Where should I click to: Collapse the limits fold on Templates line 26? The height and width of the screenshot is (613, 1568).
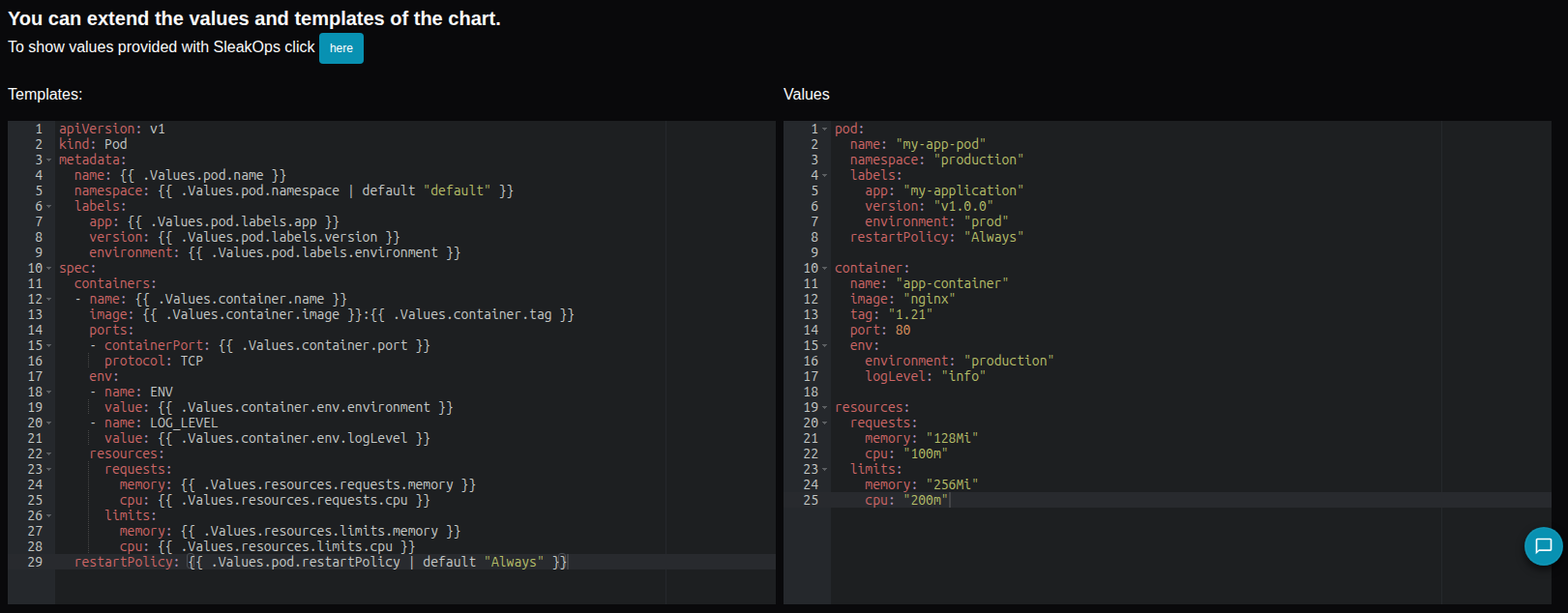tap(49, 515)
